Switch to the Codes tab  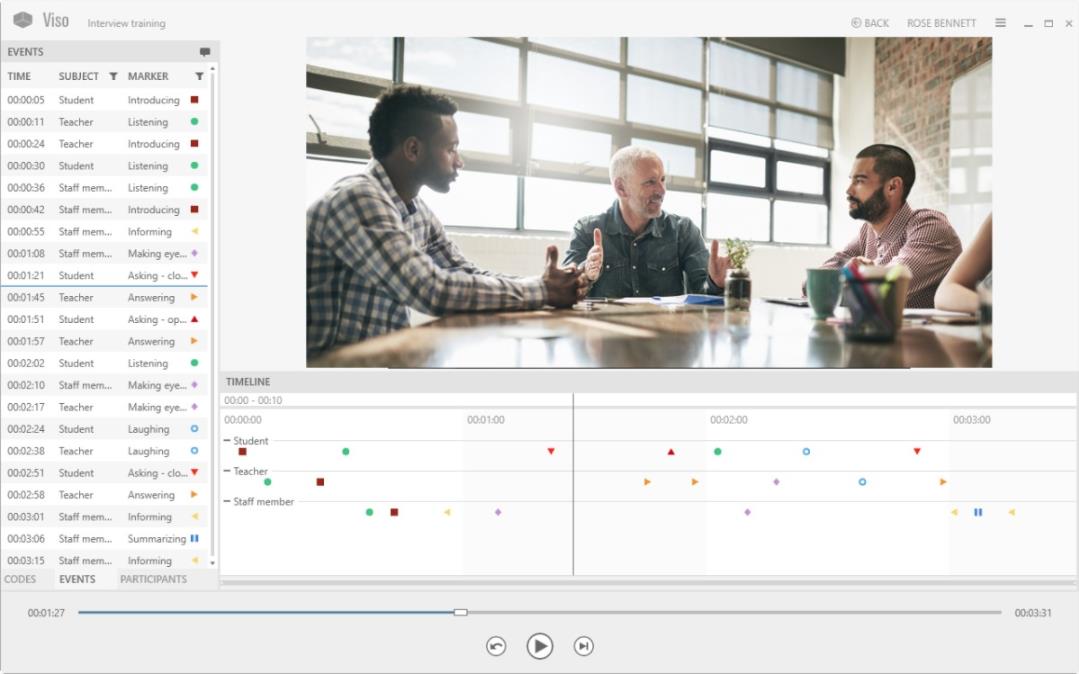[20, 579]
